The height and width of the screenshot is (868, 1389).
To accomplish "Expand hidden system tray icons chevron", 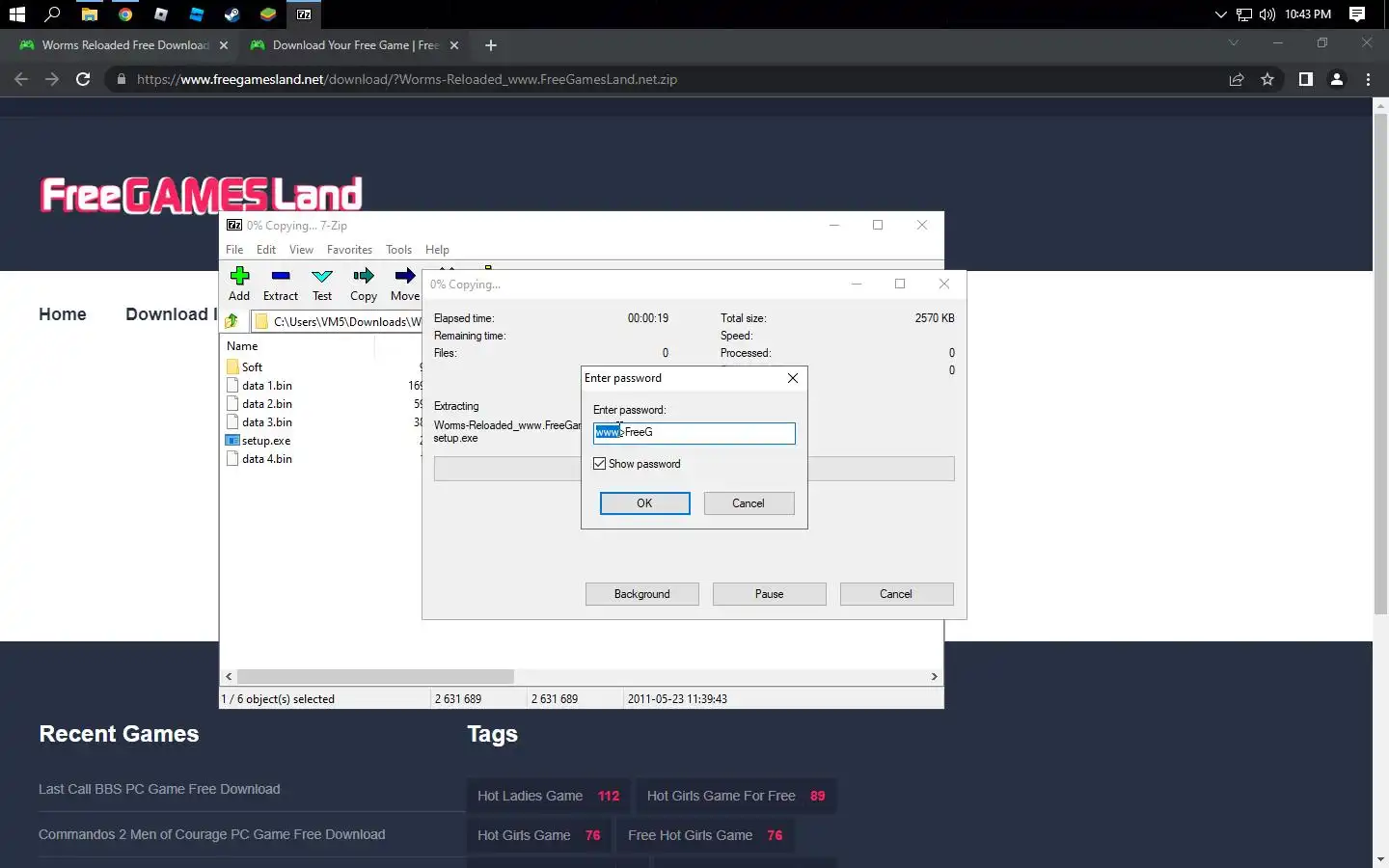I will point(1220,14).
